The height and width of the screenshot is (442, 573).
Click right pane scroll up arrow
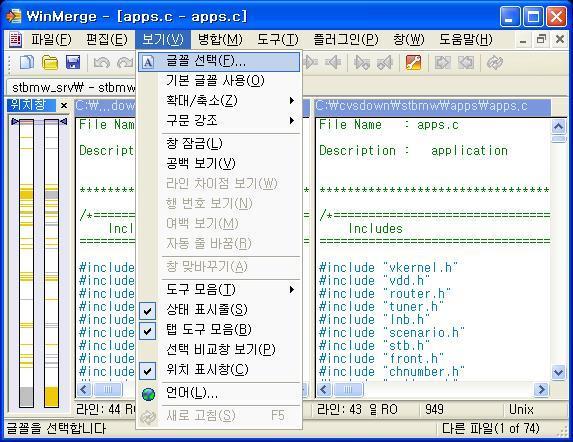(558, 127)
